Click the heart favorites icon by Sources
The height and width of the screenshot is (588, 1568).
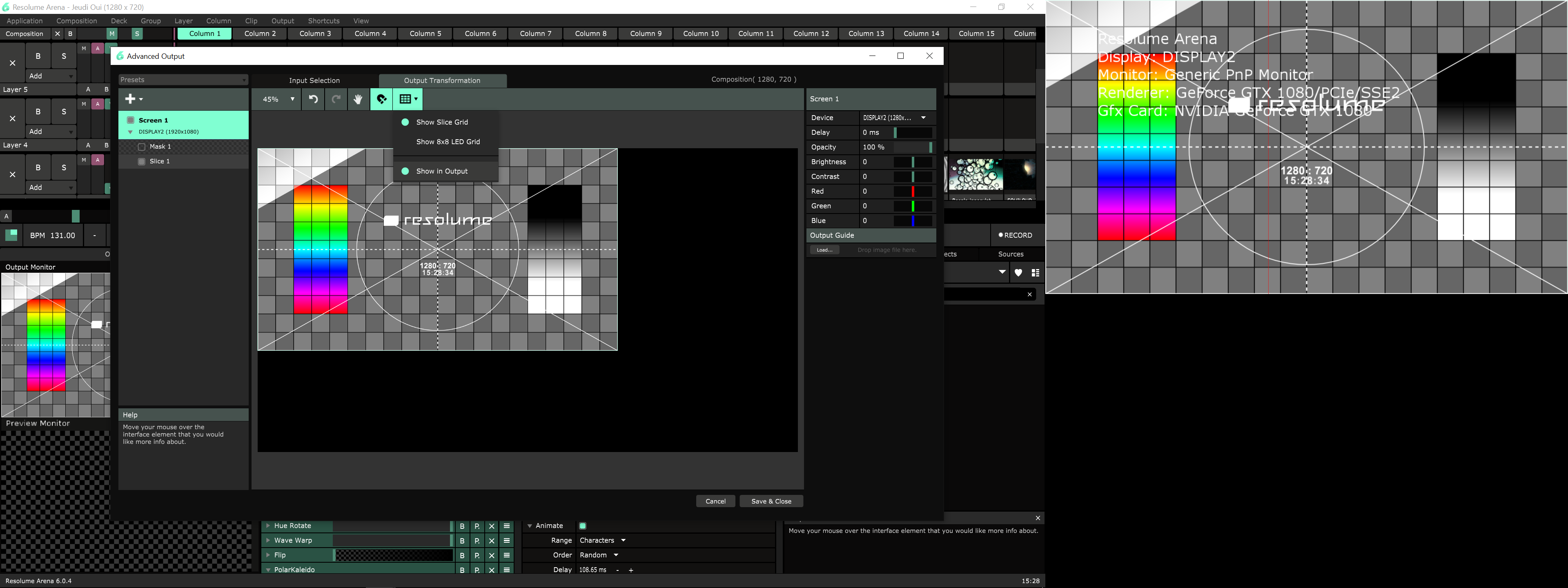1018,273
